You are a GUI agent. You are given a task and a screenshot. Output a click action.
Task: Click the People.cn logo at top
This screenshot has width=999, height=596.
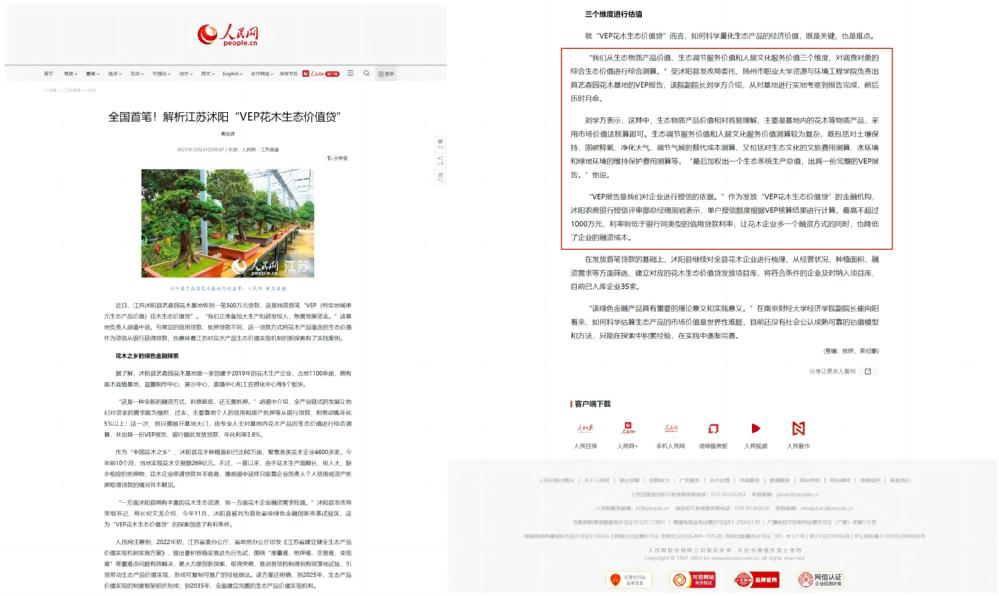coord(228,36)
